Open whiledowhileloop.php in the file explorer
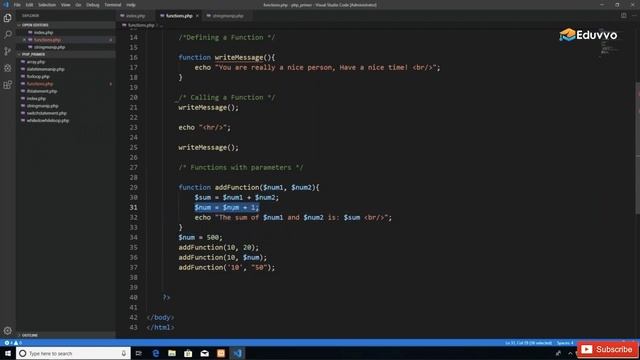This screenshot has width=640, height=360. [x=47, y=121]
